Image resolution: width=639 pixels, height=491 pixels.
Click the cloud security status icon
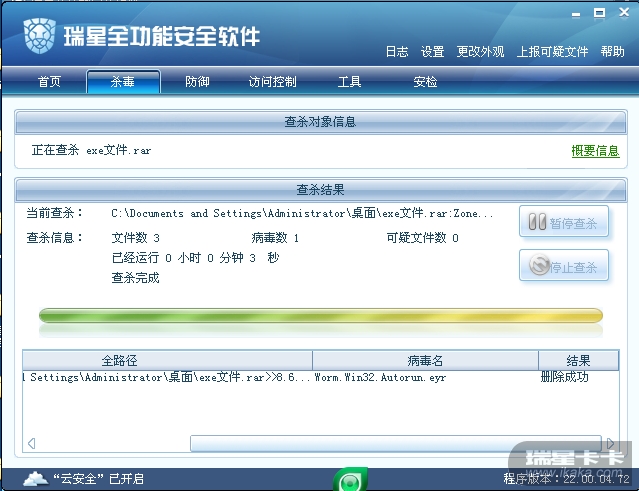(x=36, y=478)
